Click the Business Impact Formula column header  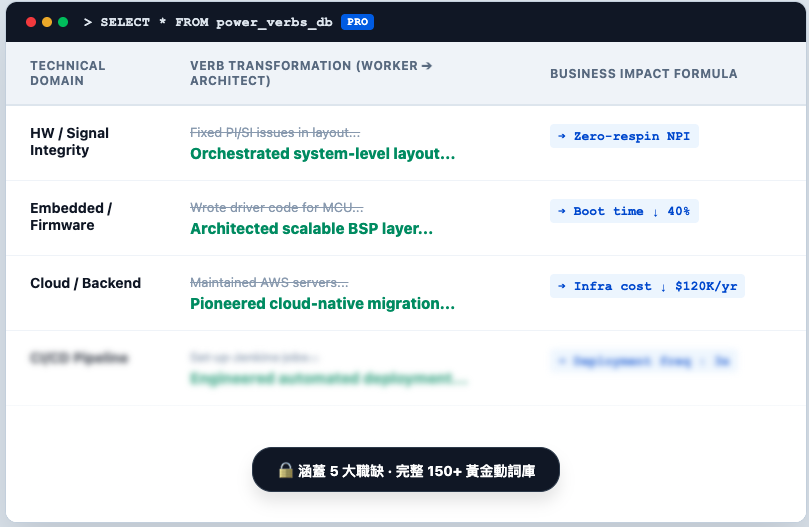point(643,74)
